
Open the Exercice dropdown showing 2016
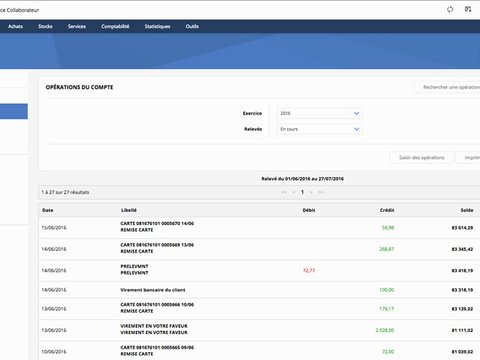tap(319, 113)
